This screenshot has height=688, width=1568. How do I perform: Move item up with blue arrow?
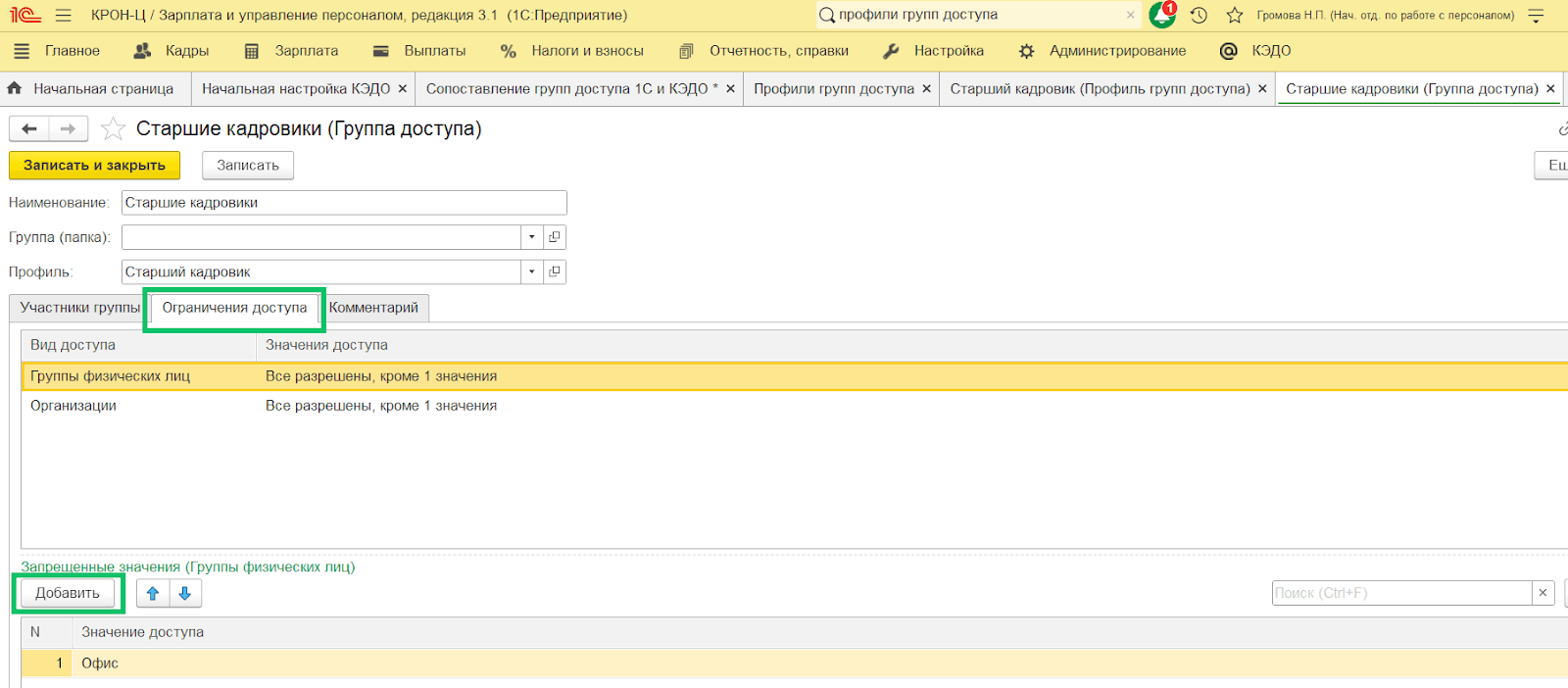153,593
